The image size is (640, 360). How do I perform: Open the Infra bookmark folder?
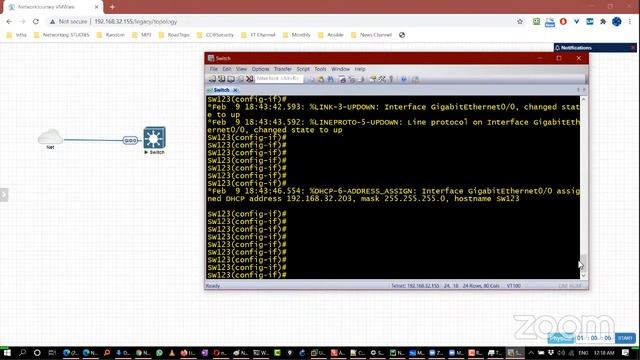17,35
